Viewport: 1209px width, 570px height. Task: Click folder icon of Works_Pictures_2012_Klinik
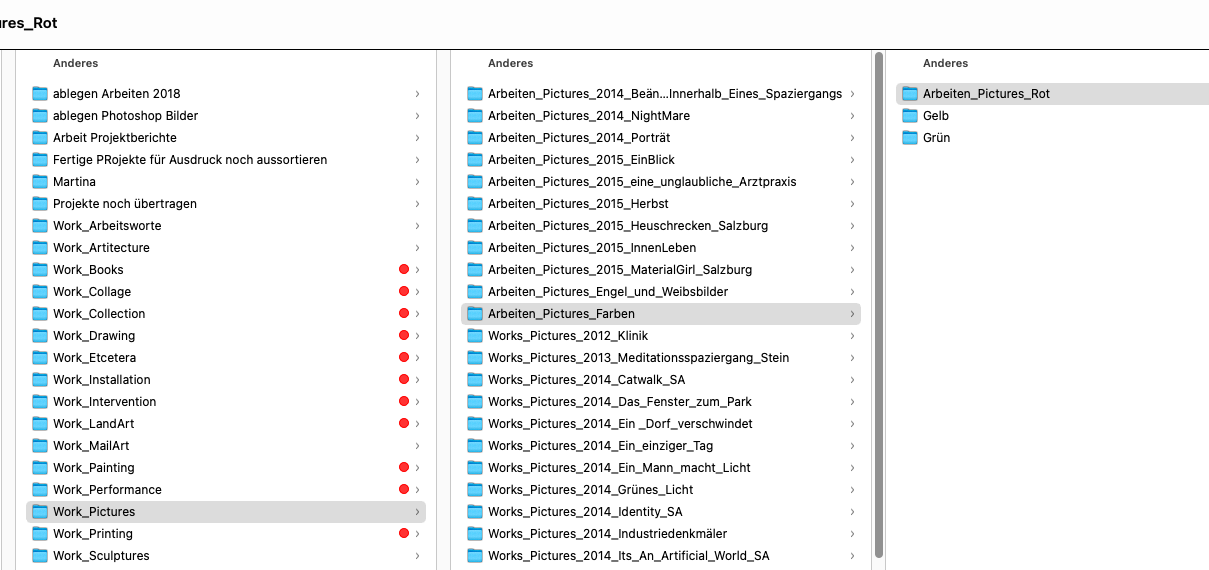pyautogui.click(x=475, y=336)
